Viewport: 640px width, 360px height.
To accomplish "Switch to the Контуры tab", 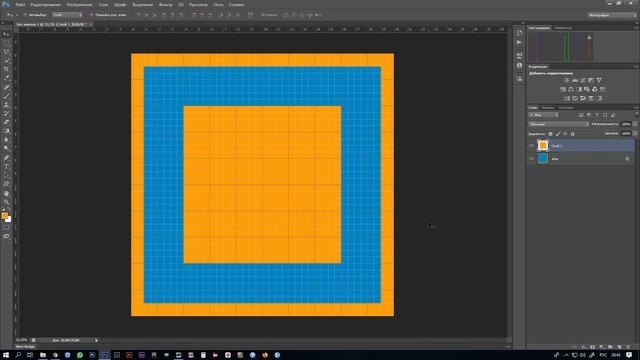I will 566,108.
